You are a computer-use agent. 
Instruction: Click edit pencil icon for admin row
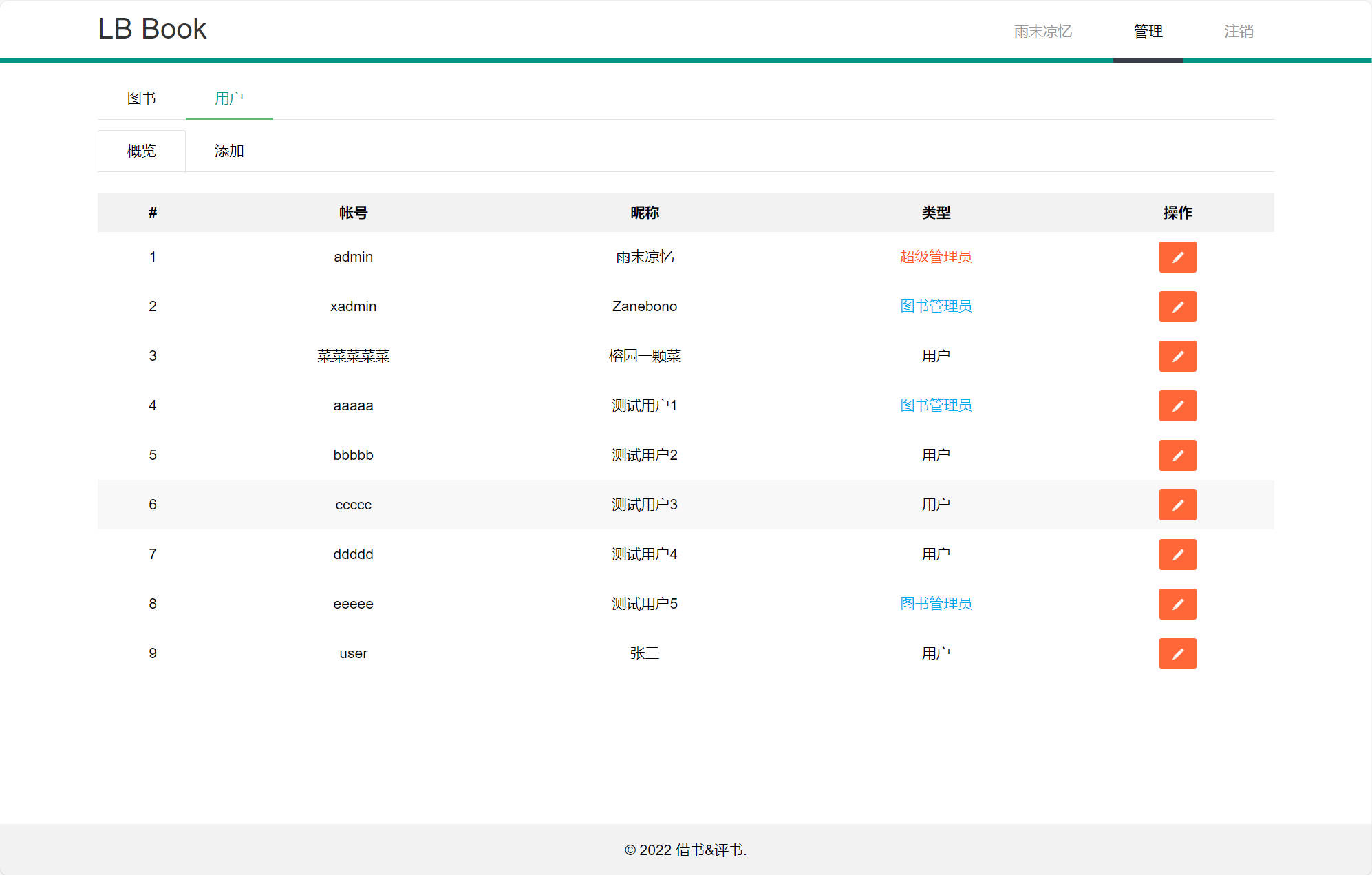[1177, 257]
